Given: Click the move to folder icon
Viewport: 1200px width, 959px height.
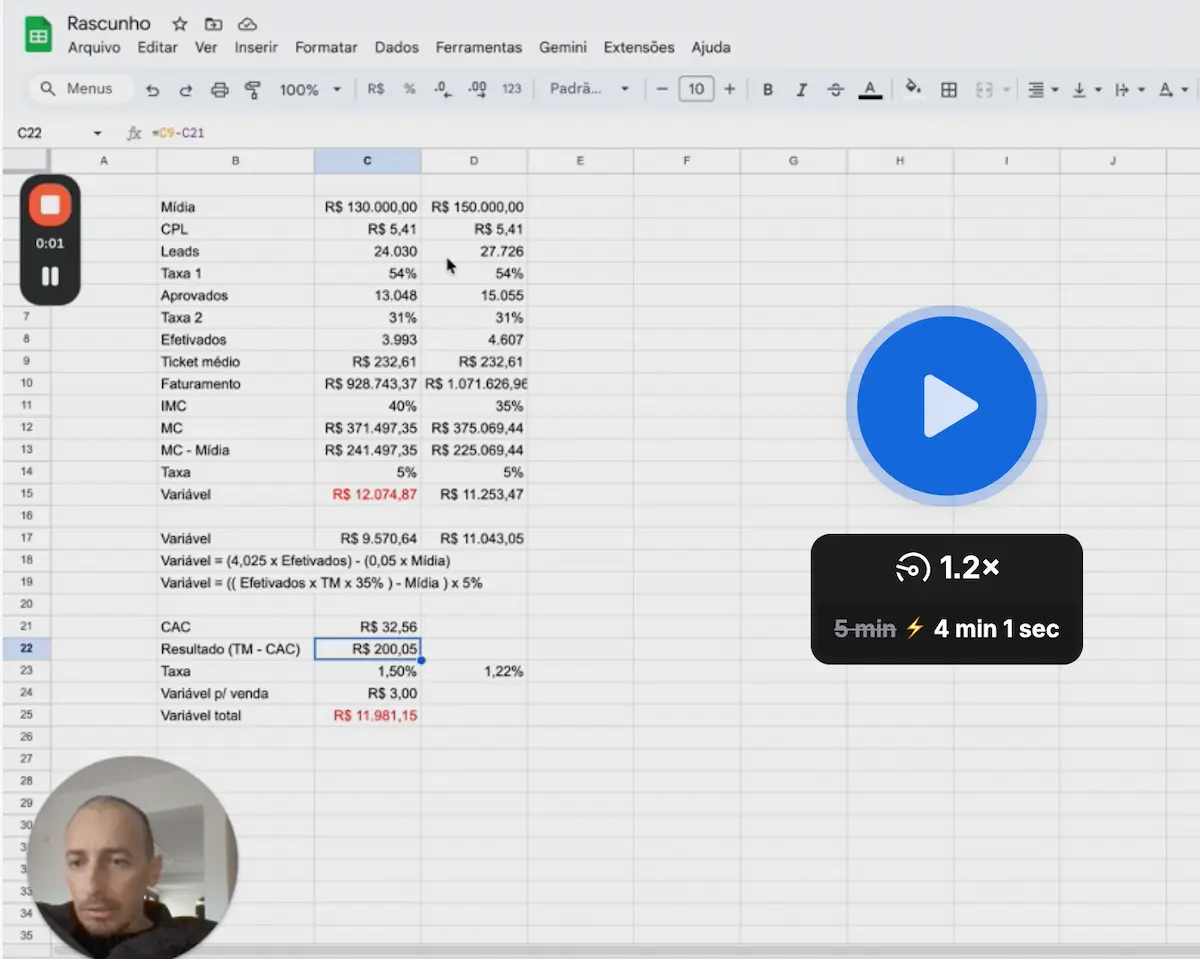Looking at the screenshot, I should pos(213,23).
